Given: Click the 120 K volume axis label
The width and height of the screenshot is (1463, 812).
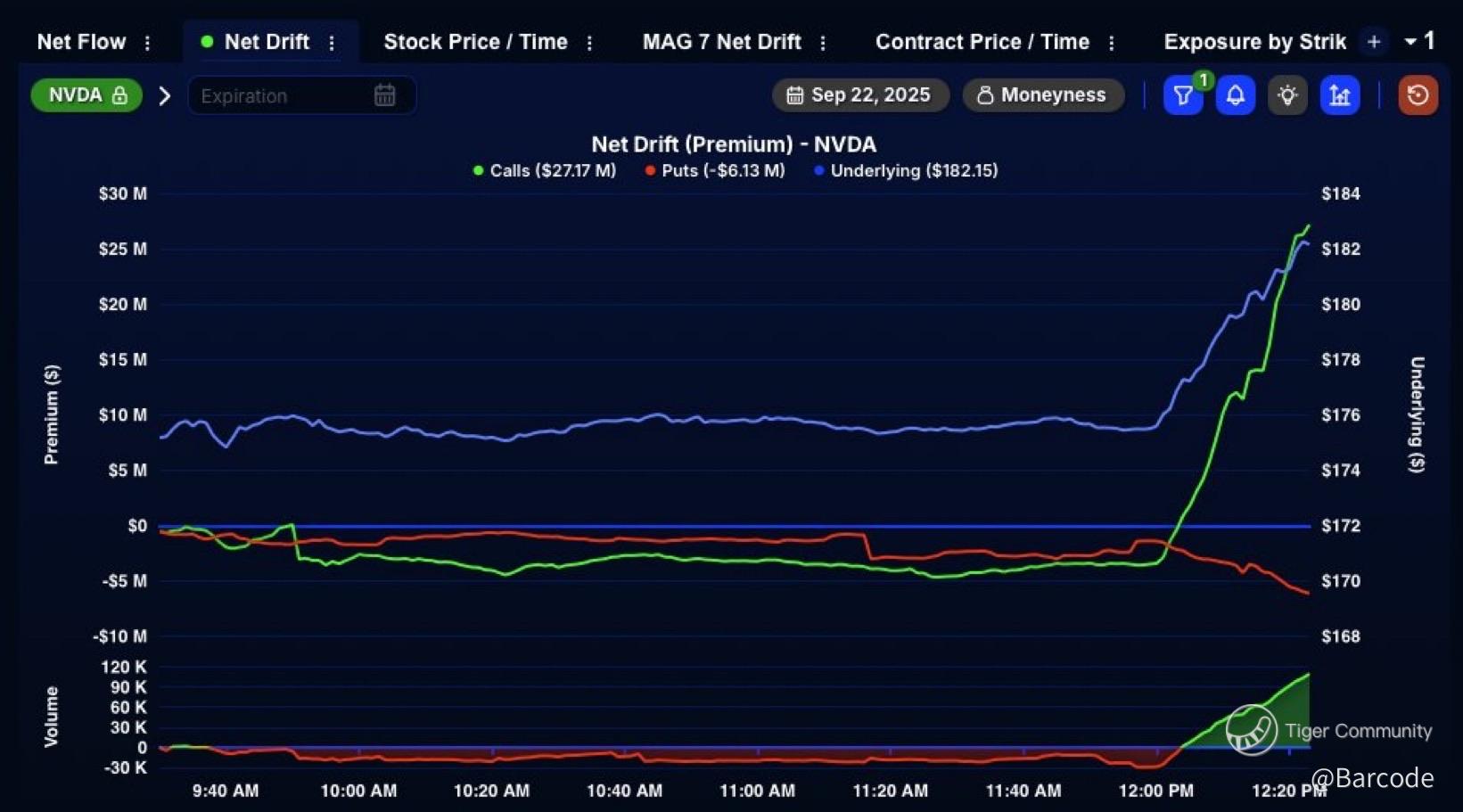Looking at the screenshot, I should pos(124,667).
